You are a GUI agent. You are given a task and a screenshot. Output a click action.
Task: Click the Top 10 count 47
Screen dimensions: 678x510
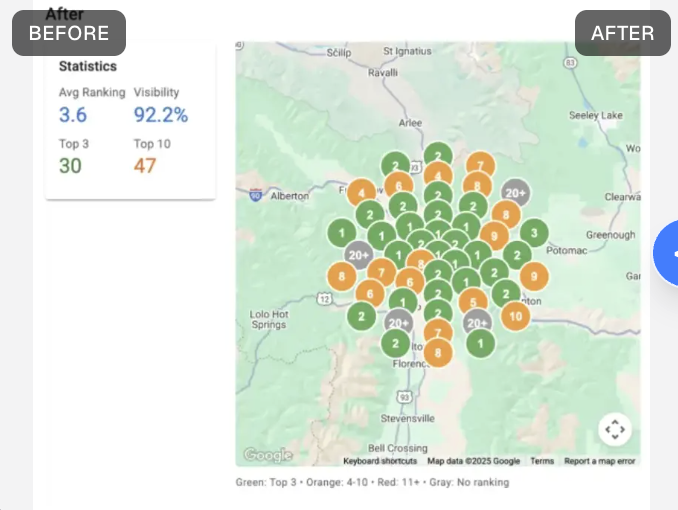coord(145,166)
